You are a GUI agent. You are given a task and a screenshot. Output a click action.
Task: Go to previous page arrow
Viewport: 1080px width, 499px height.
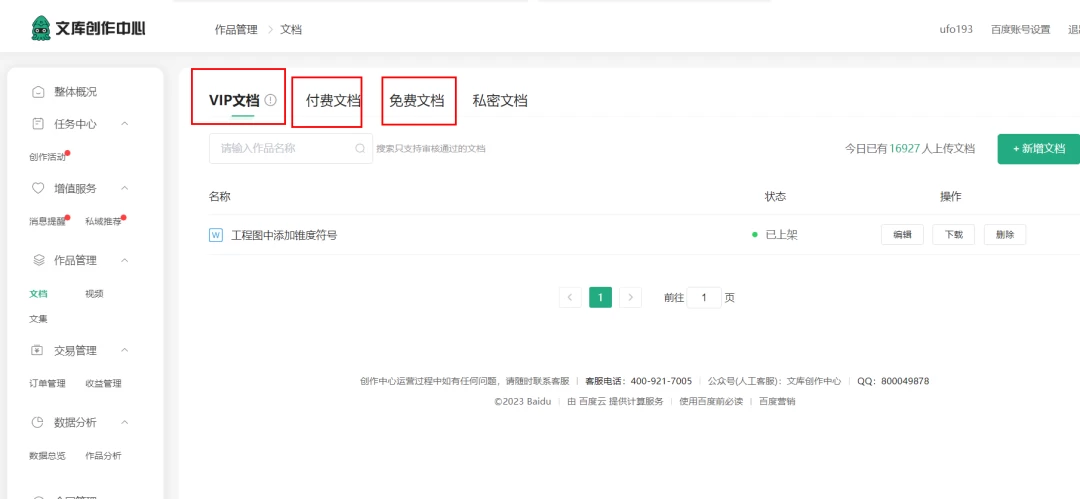(570, 297)
